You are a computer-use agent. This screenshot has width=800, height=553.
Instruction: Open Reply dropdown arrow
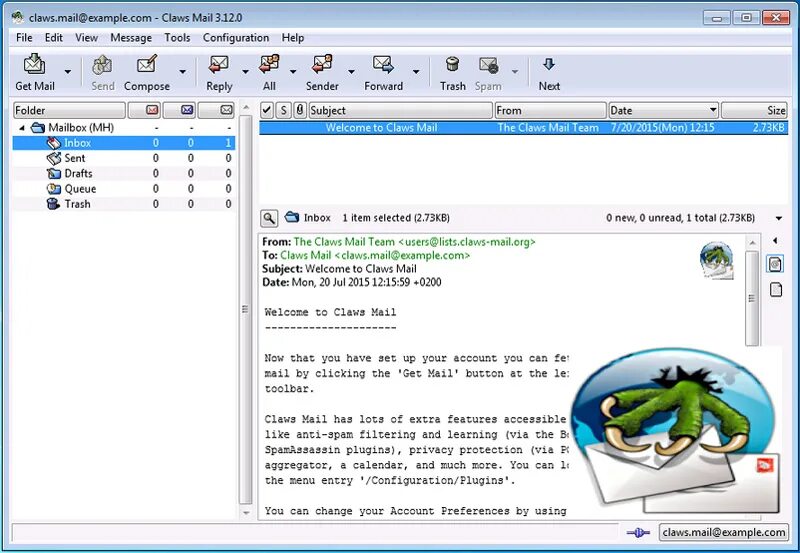(245, 72)
